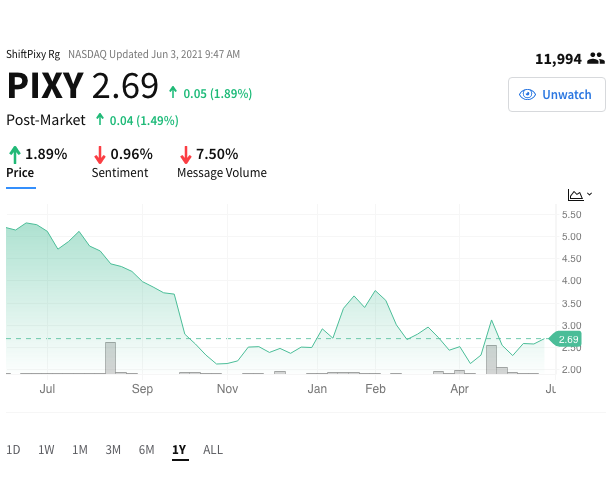Switch chart range to 6M
615x499 pixels.
click(146, 450)
